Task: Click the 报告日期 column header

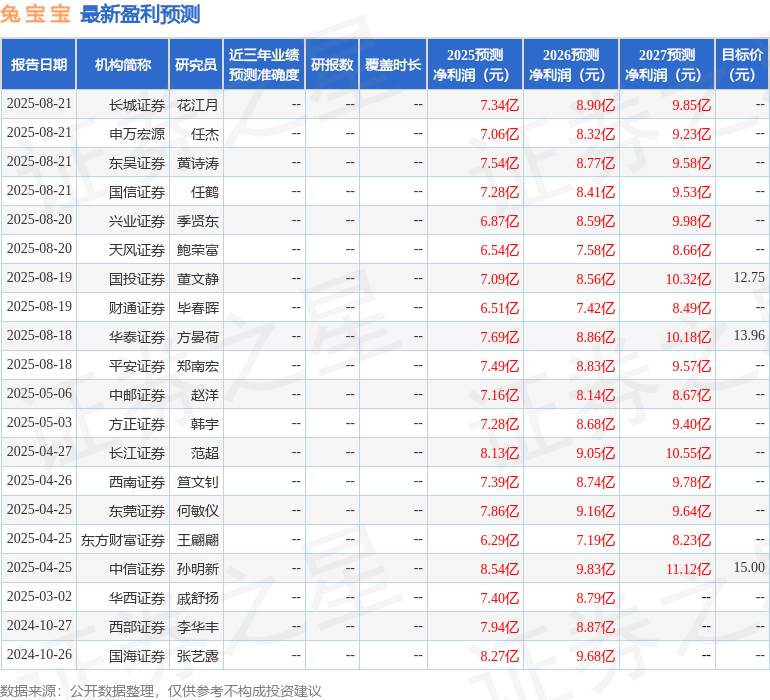Action: click(x=38, y=64)
